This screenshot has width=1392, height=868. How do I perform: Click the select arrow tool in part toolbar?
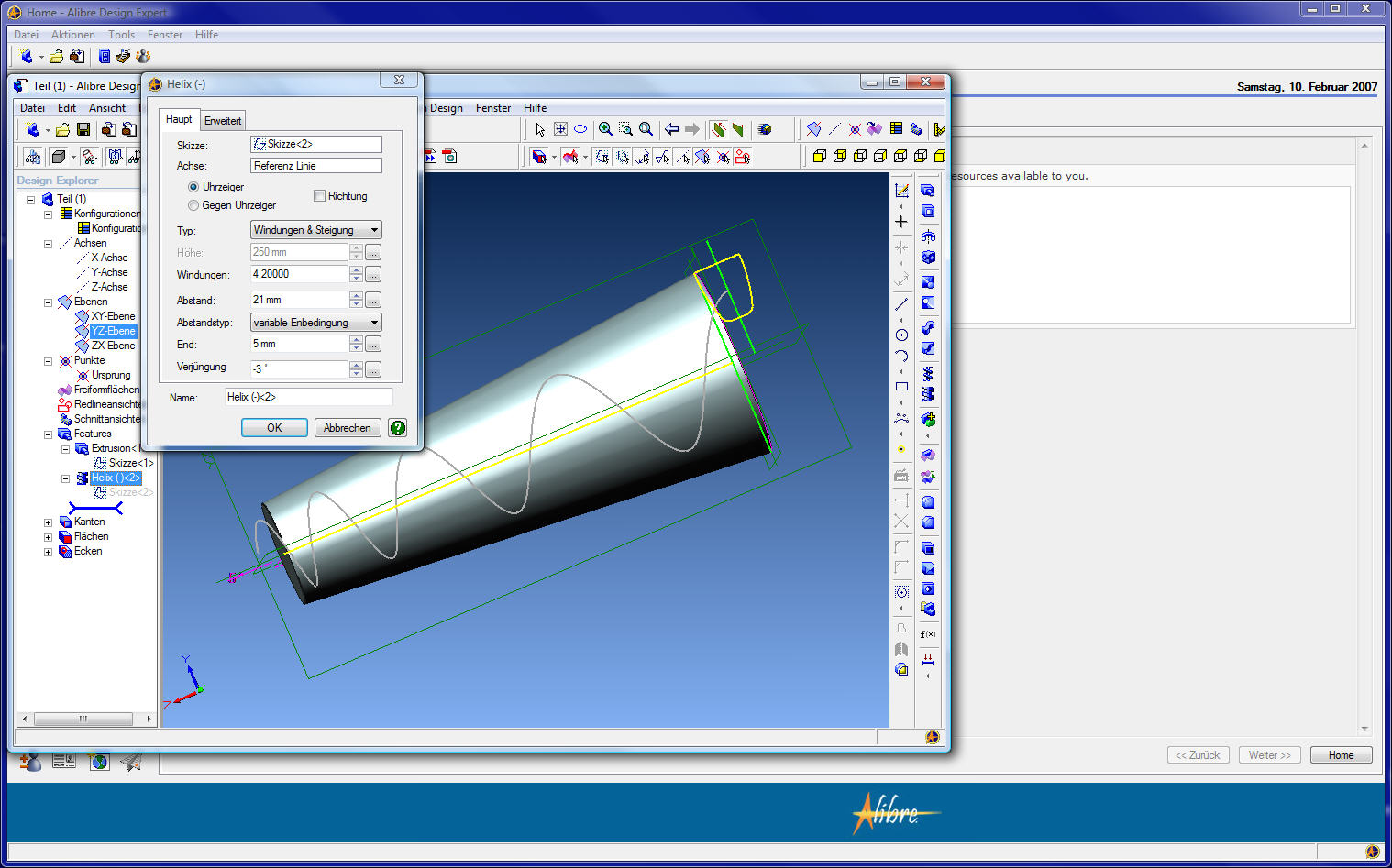[540, 129]
